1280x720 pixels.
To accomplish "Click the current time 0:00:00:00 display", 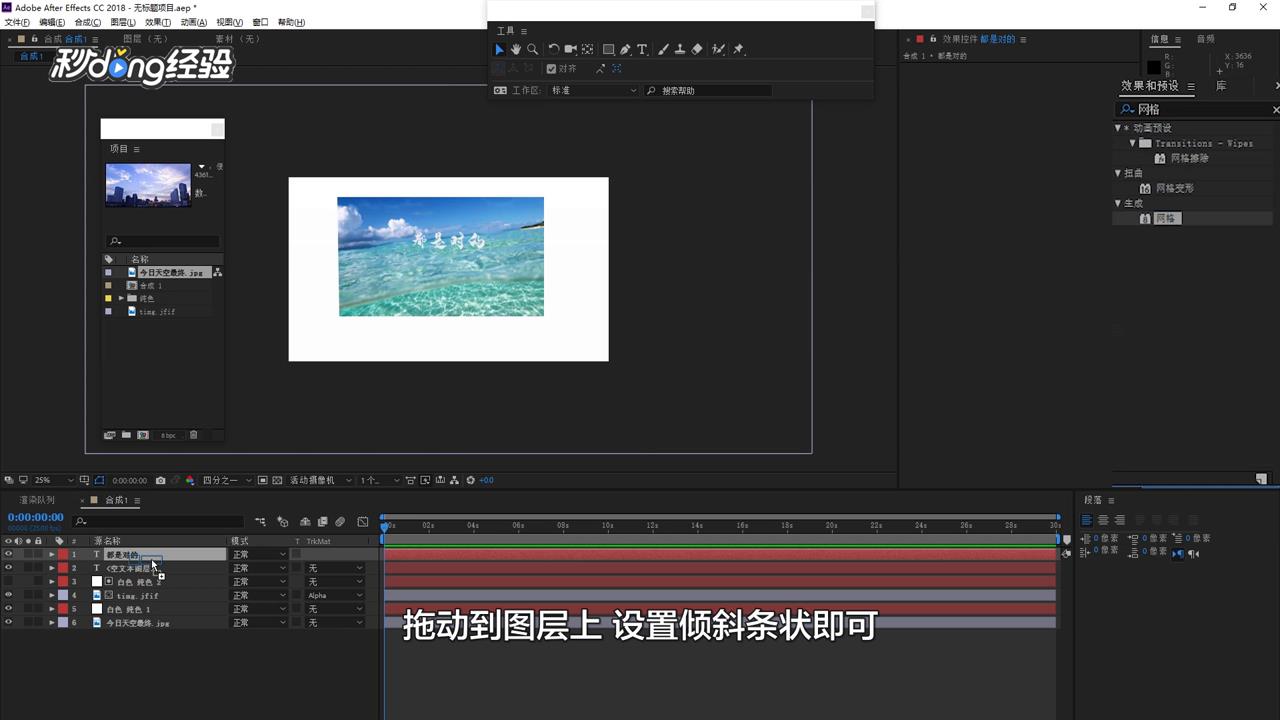I will click(36, 517).
